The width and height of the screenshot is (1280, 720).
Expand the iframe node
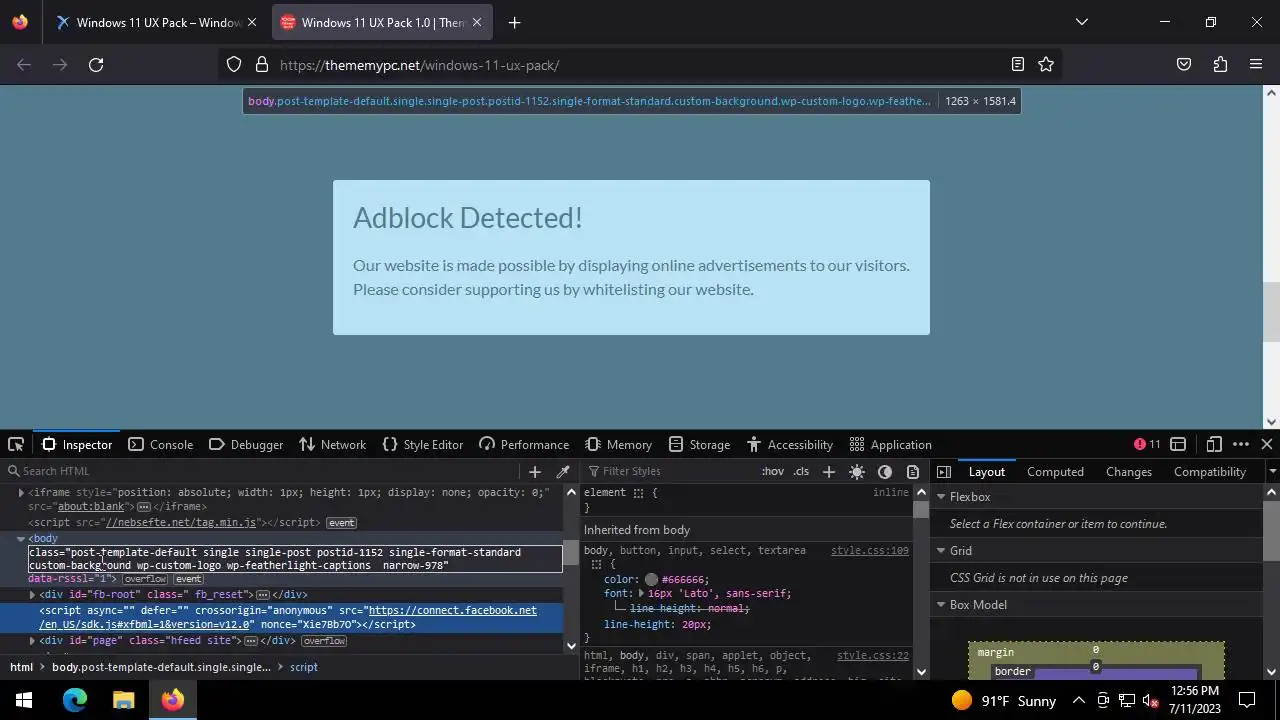point(21,493)
